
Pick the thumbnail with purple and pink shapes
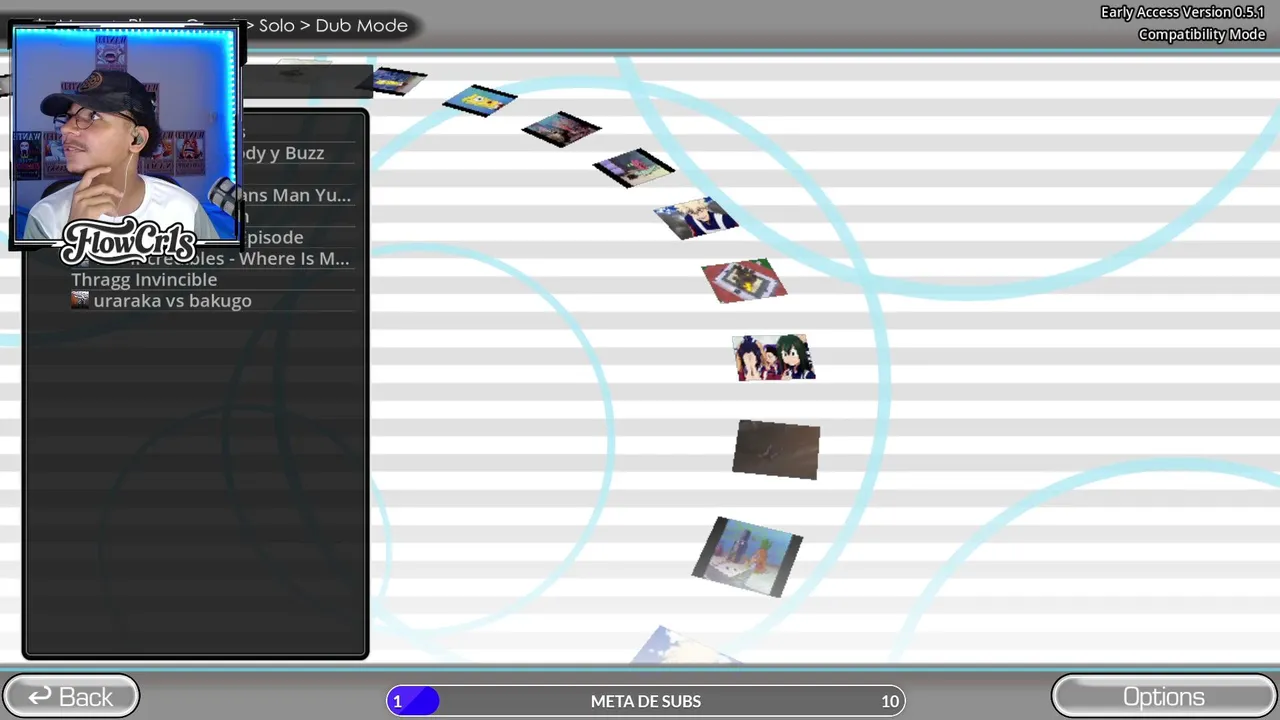(634, 168)
